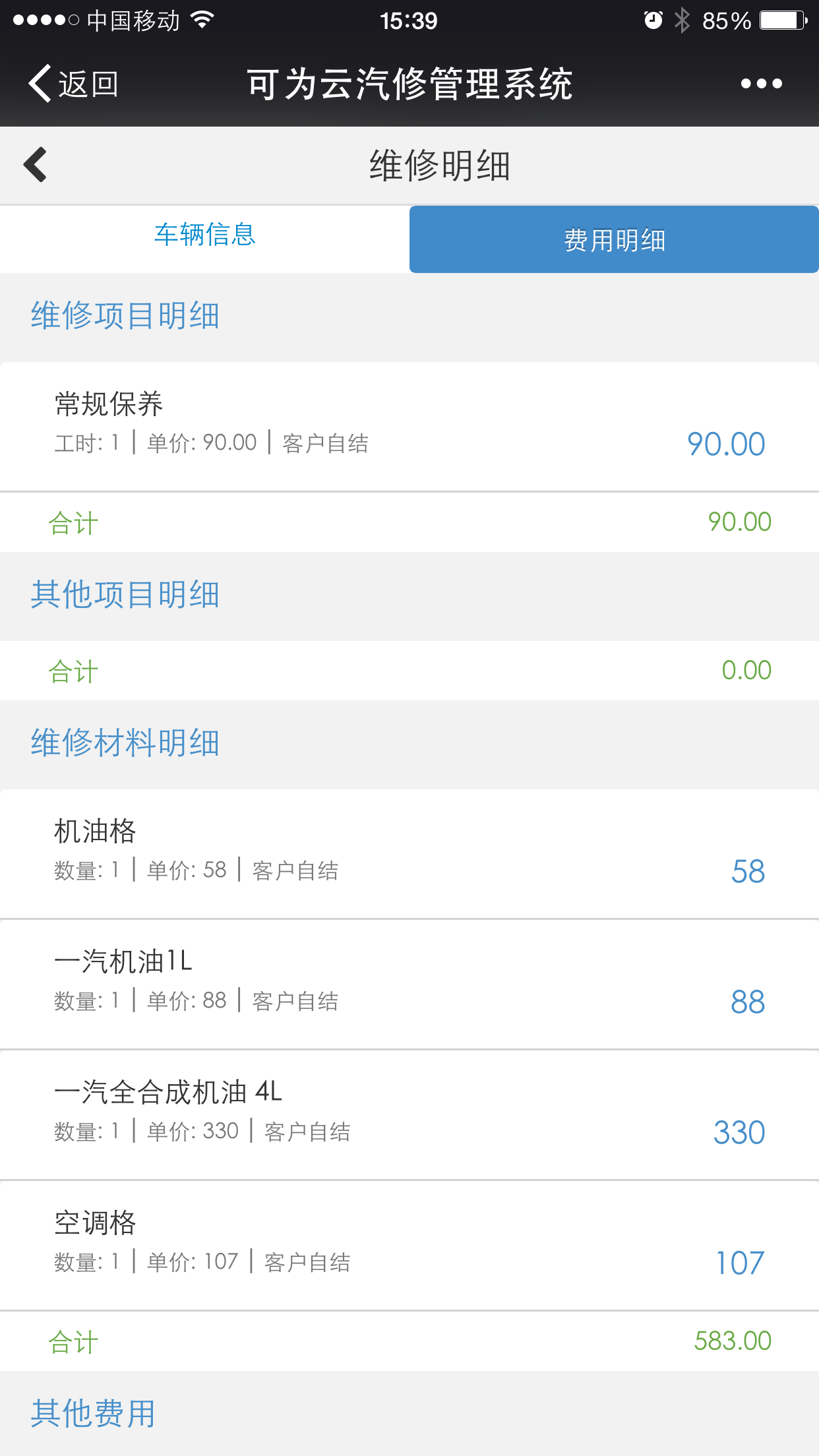This screenshot has height=1456, width=819.
Task: Select the 机油格 material row
Action: [409, 853]
